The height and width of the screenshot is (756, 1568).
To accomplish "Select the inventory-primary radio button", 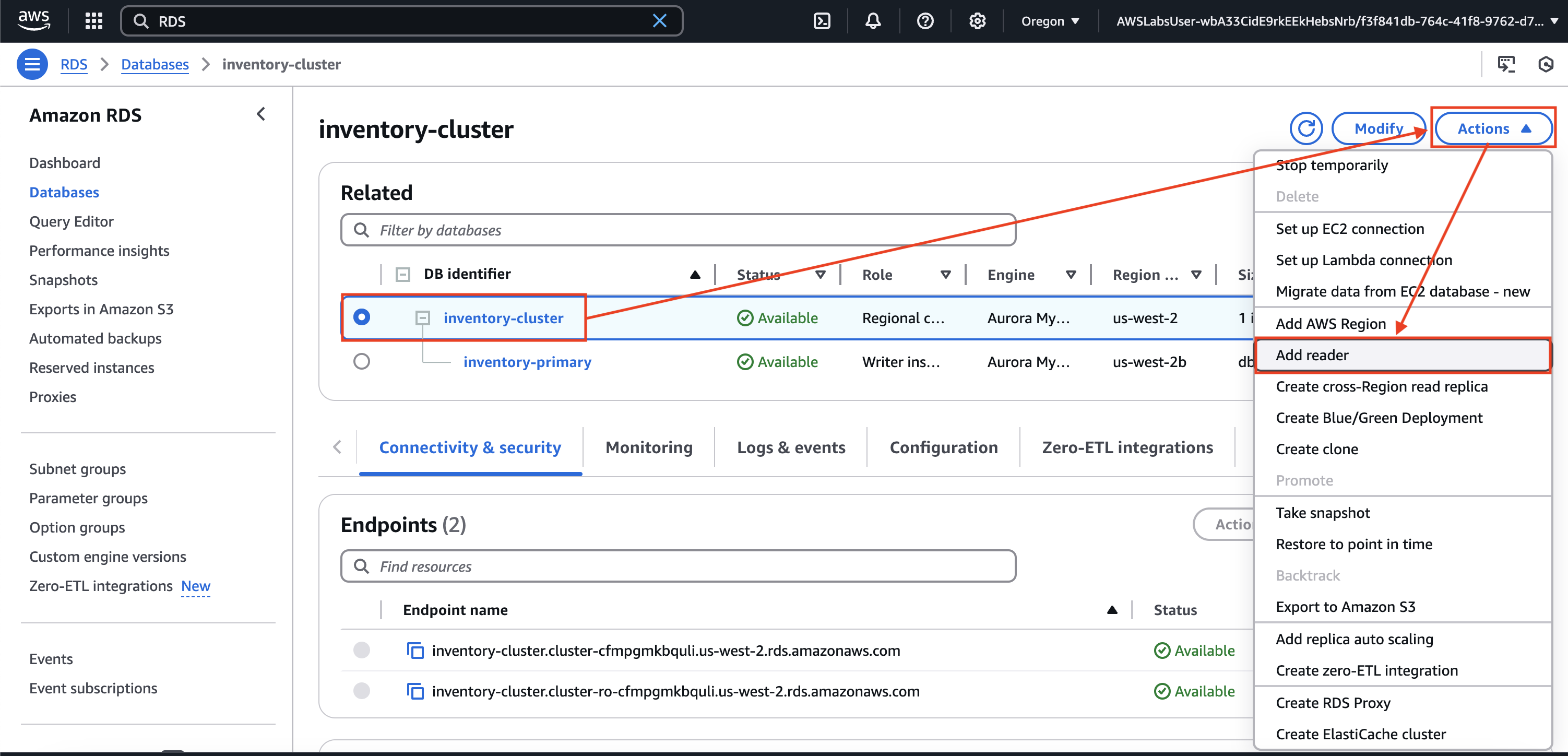I will pos(362,362).
